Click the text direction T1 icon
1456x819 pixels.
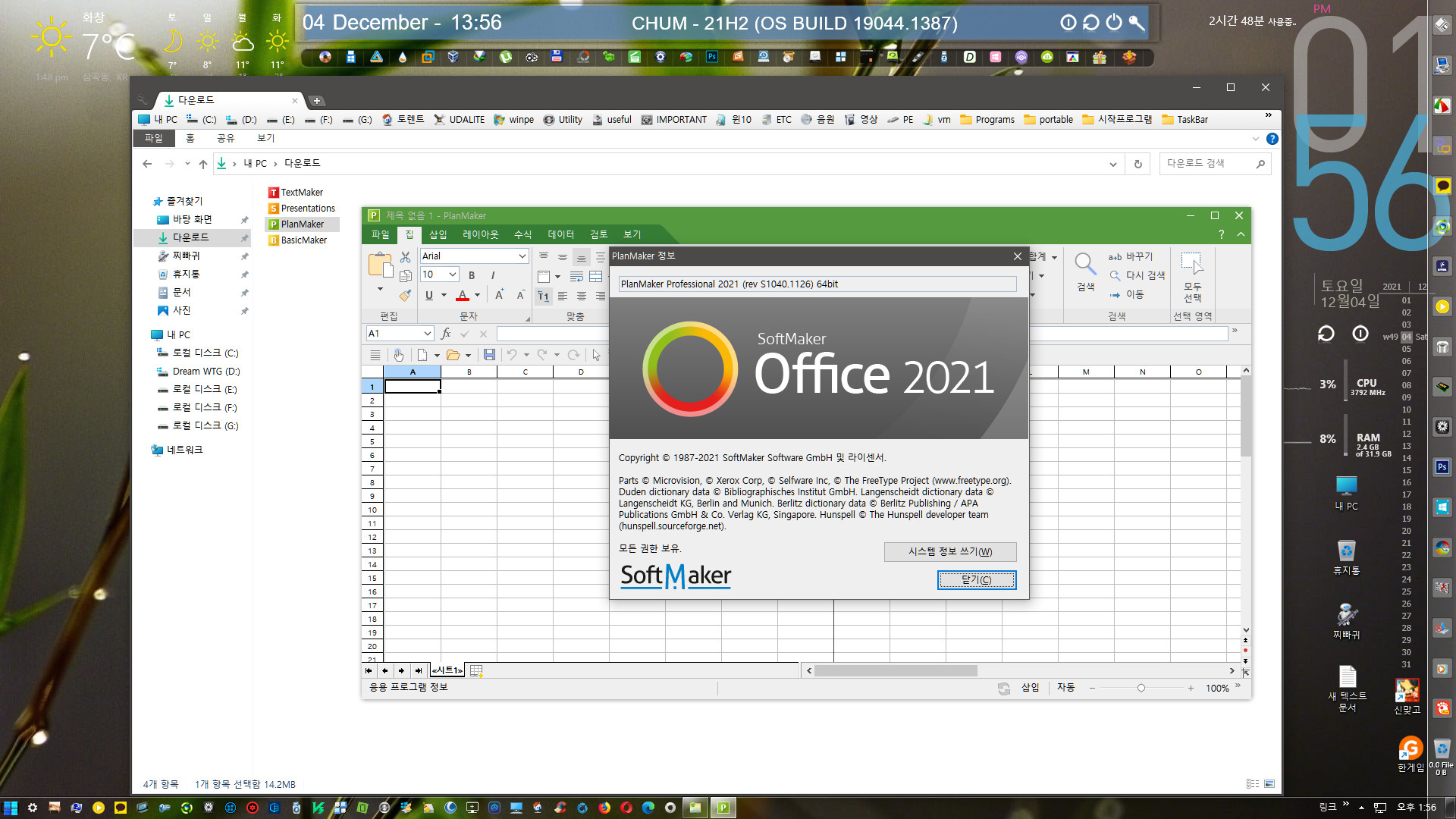pyautogui.click(x=543, y=296)
